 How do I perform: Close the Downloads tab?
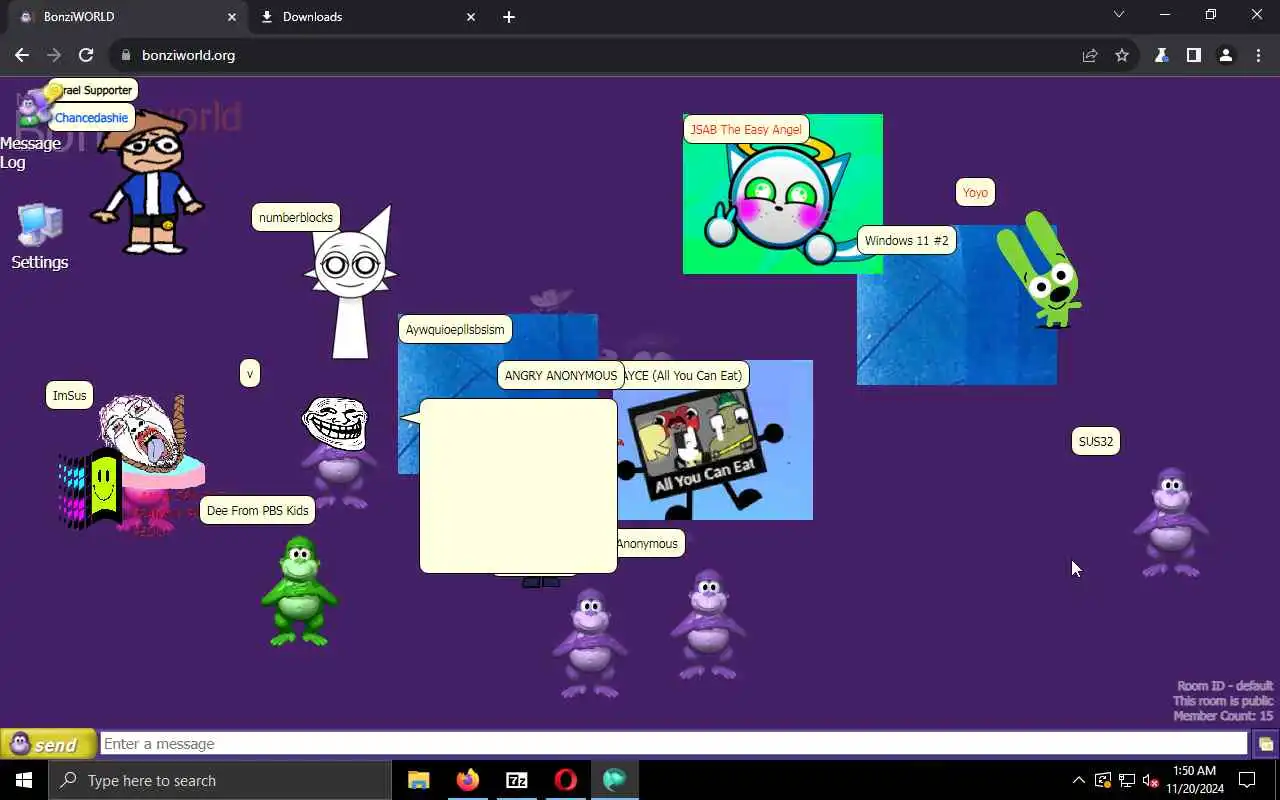point(471,17)
